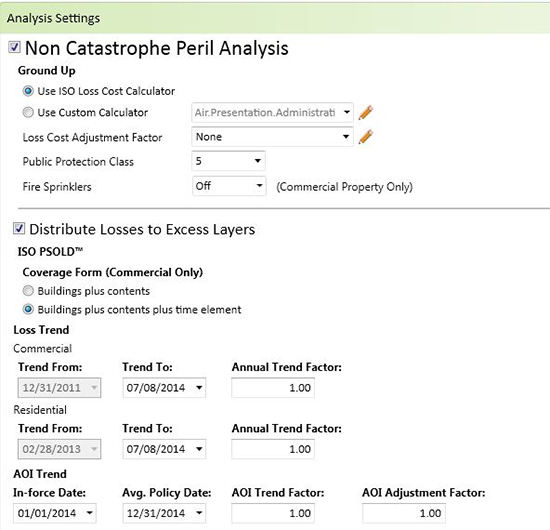
Task: Open Residential Trend From date picker
Action: click(x=59, y=449)
